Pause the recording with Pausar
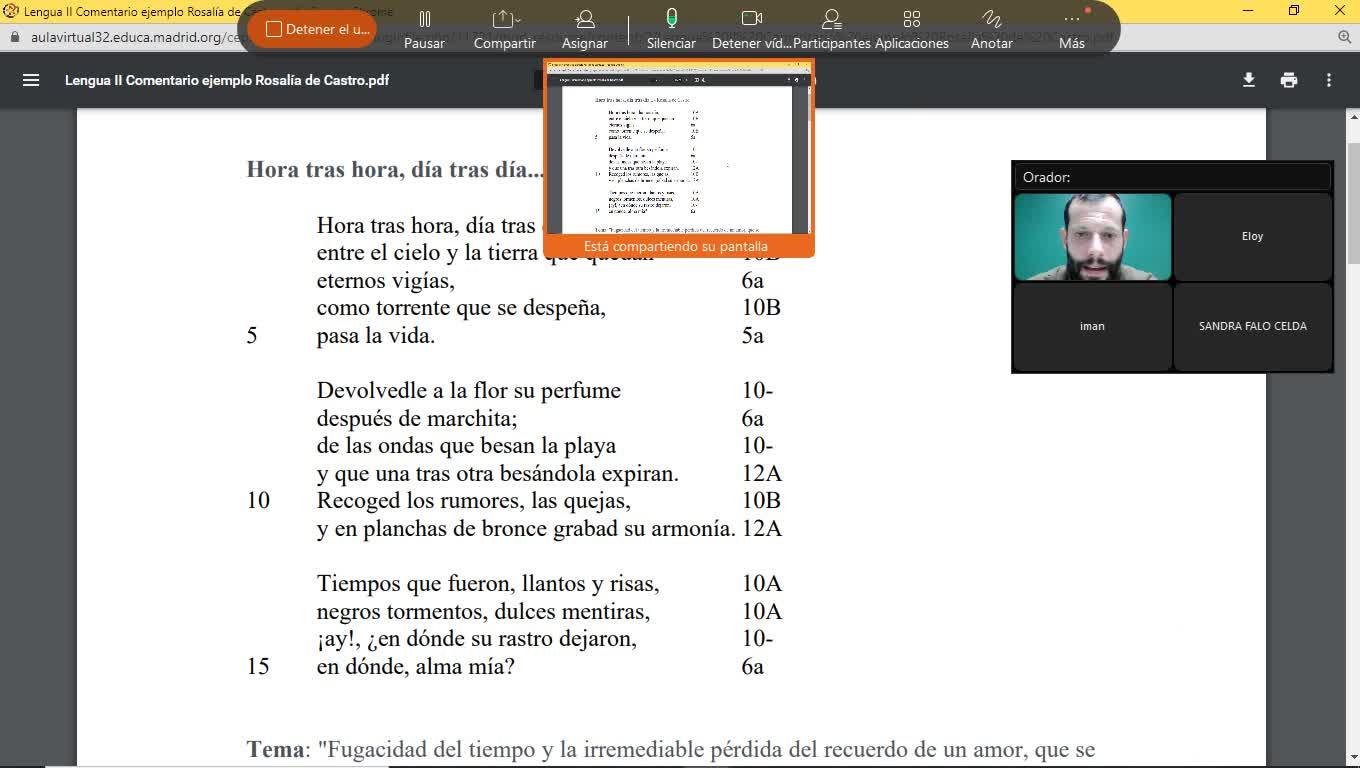 click(424, 28)
